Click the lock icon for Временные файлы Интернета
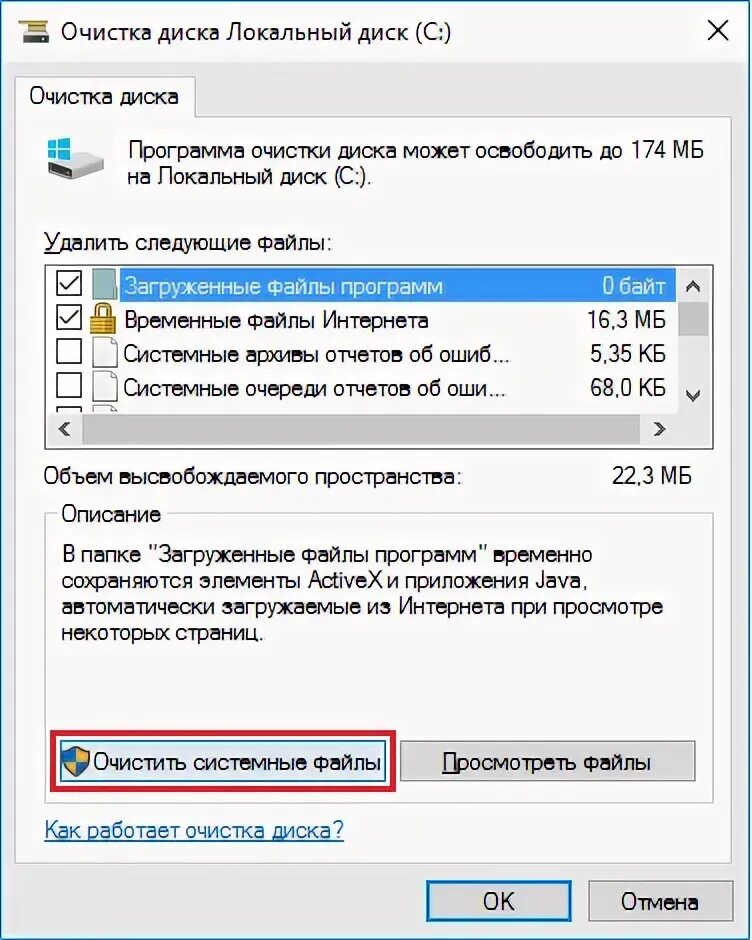752x940 pixels. 103,319
